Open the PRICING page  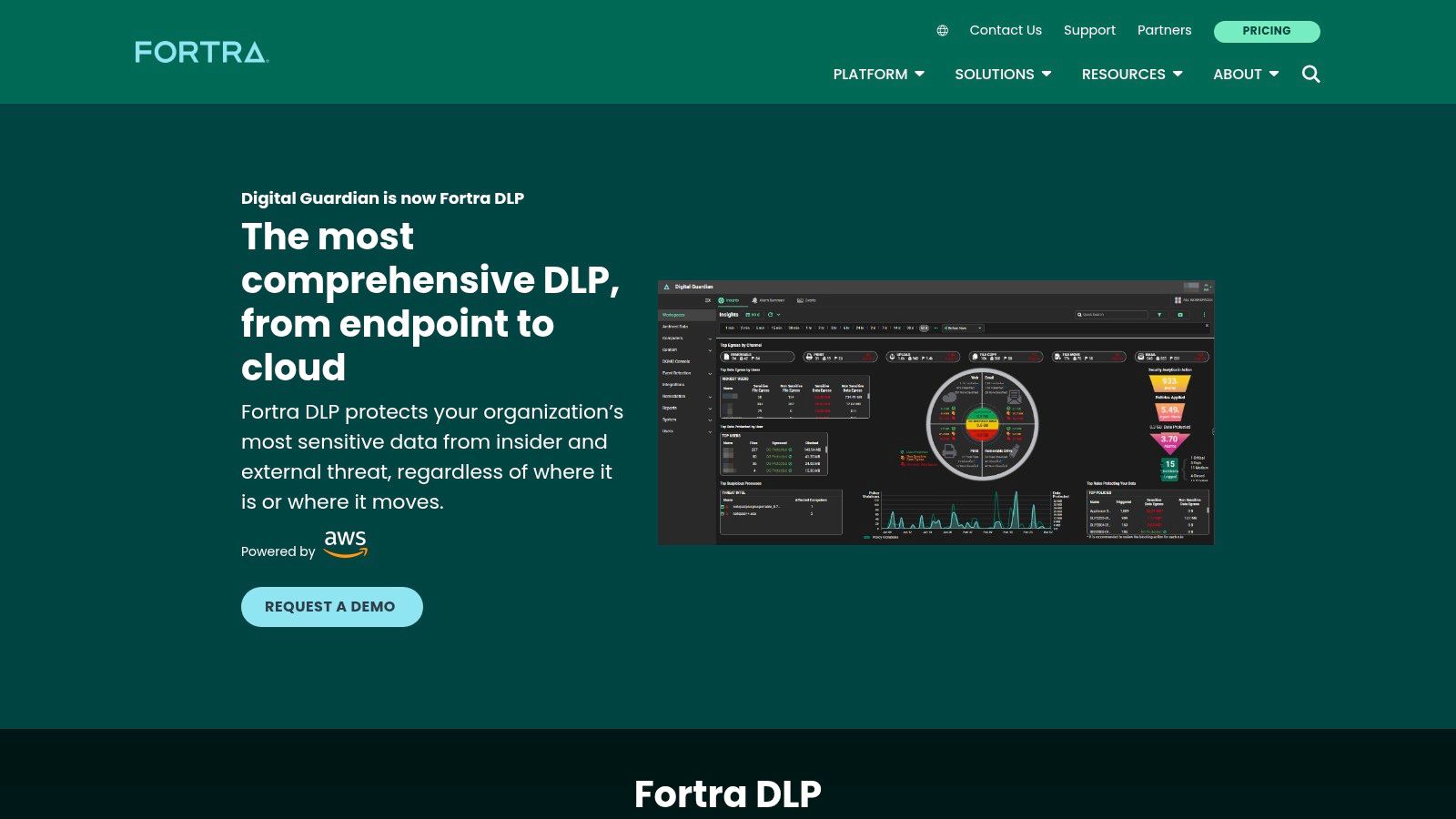[1266, 30]
